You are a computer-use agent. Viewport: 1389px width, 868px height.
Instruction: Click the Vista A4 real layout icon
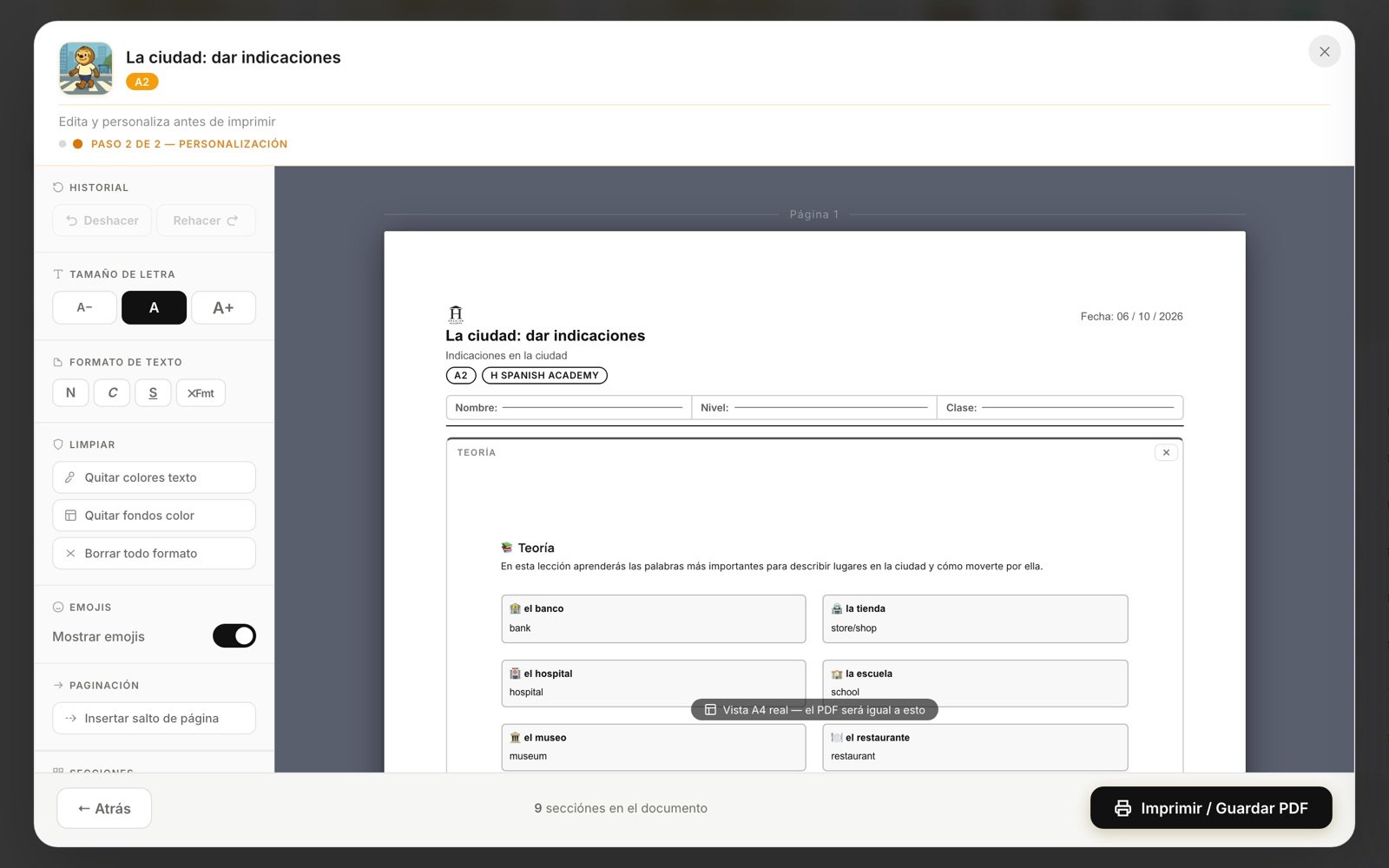(710, 710)
